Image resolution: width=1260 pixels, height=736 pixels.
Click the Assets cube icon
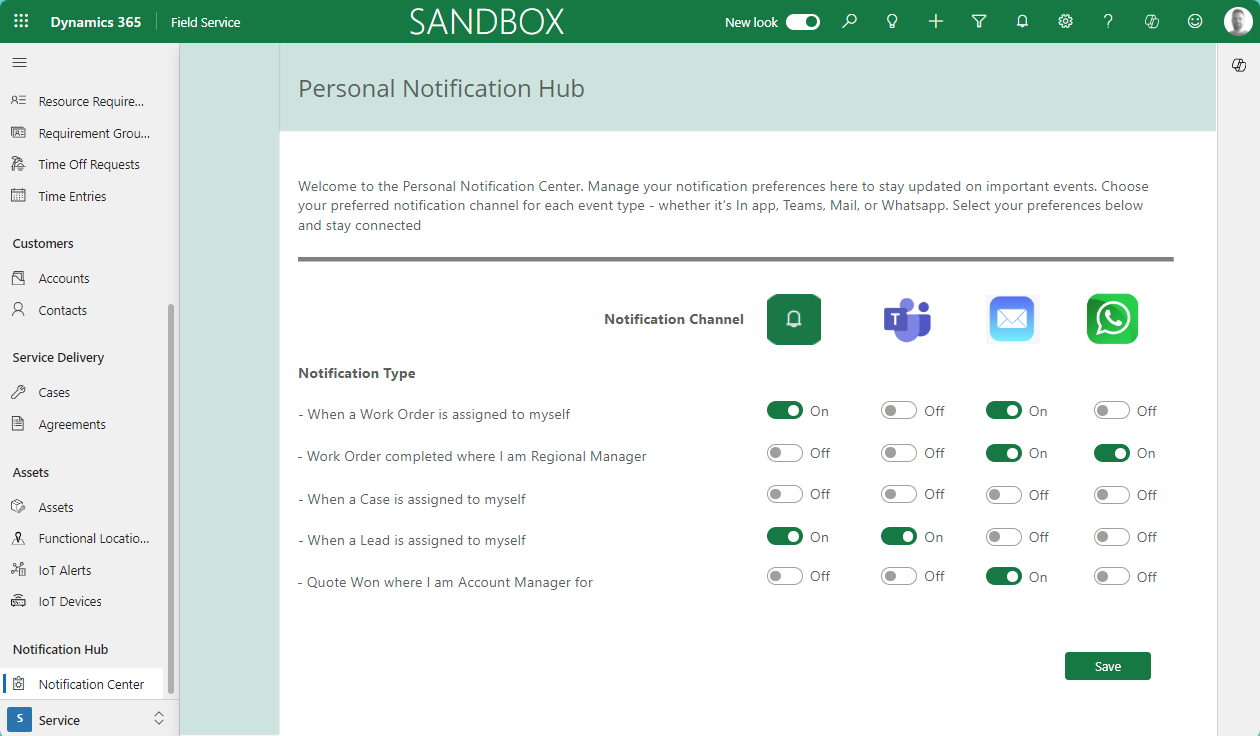tap(18, 507)
